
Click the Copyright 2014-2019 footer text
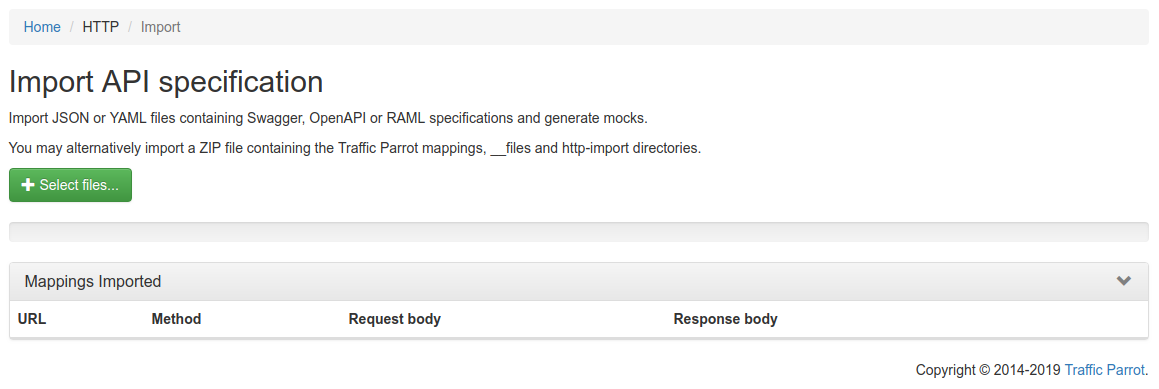989,371
